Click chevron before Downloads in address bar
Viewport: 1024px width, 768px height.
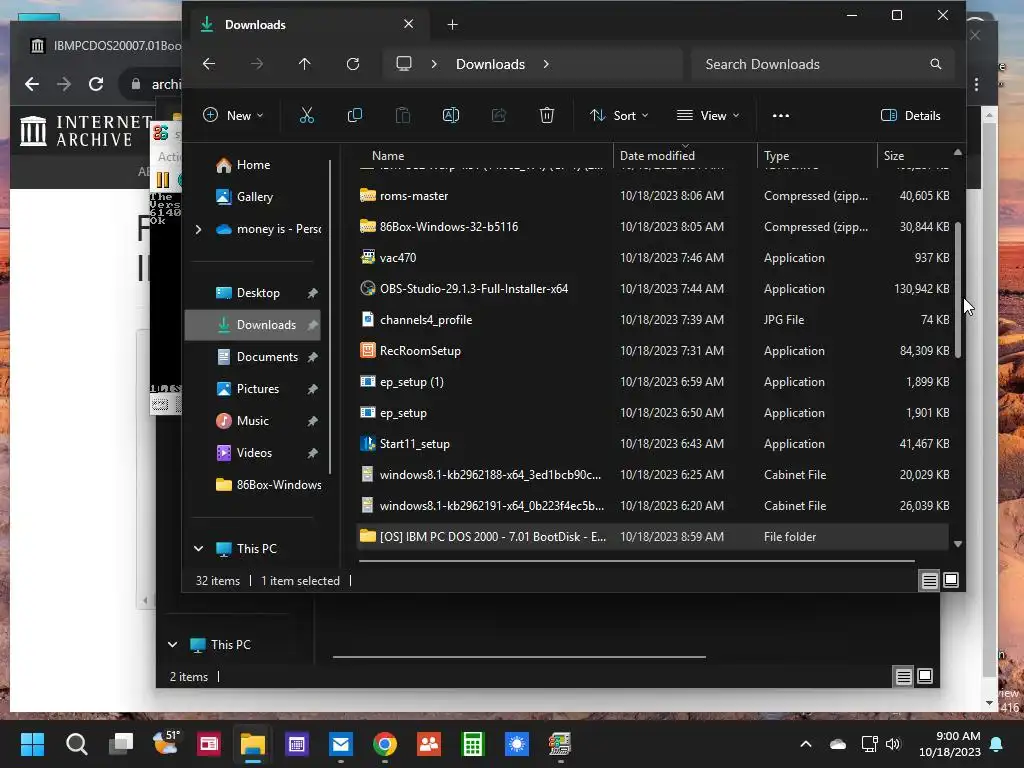[434, 64]
